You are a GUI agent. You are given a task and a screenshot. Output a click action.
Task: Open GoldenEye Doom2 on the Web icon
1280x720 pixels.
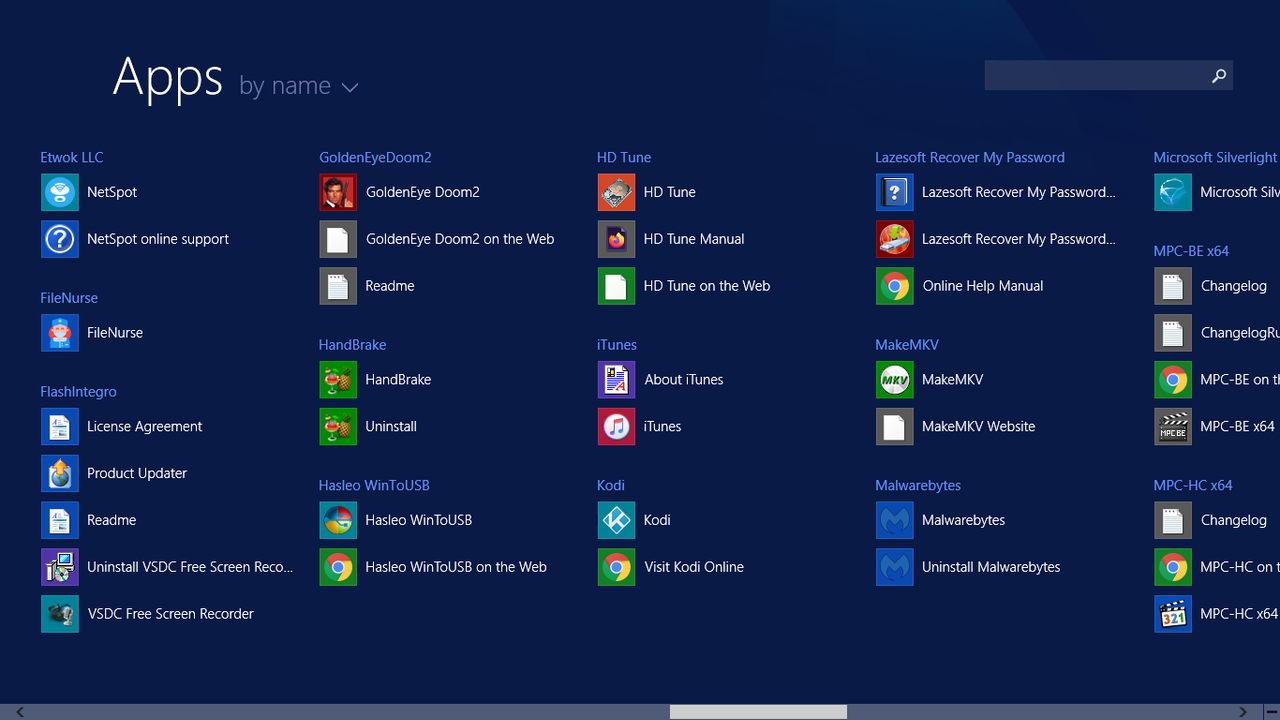(338, 239)
